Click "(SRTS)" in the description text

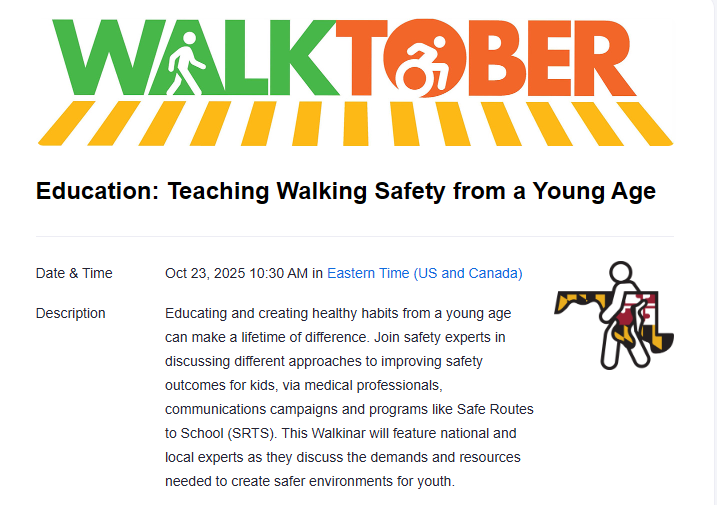click(256, 433)
